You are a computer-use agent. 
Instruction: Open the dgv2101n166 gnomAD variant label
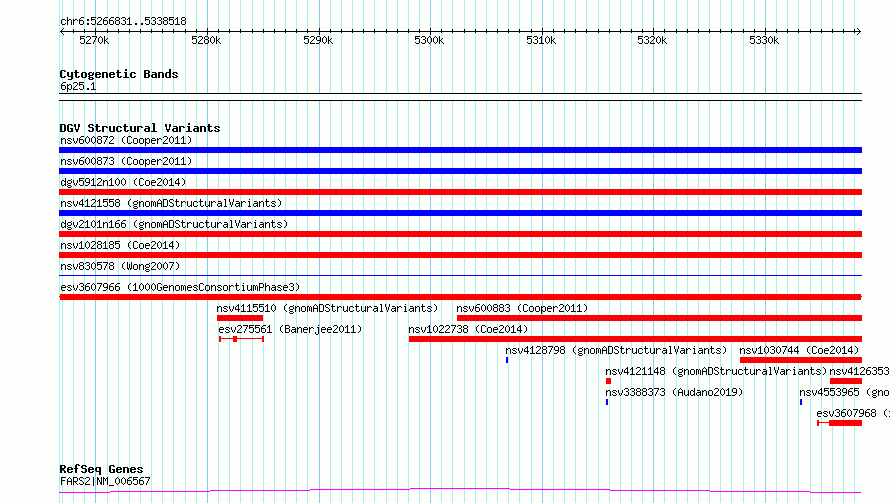[174, 224]
